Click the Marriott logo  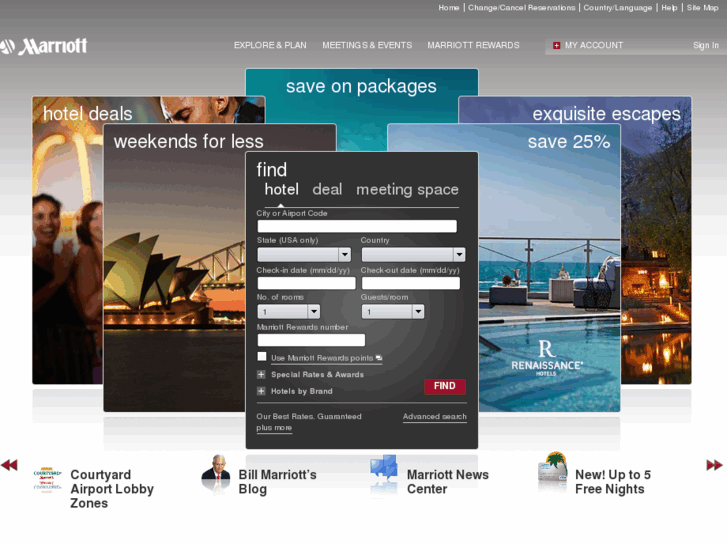(x=44, y=46)
